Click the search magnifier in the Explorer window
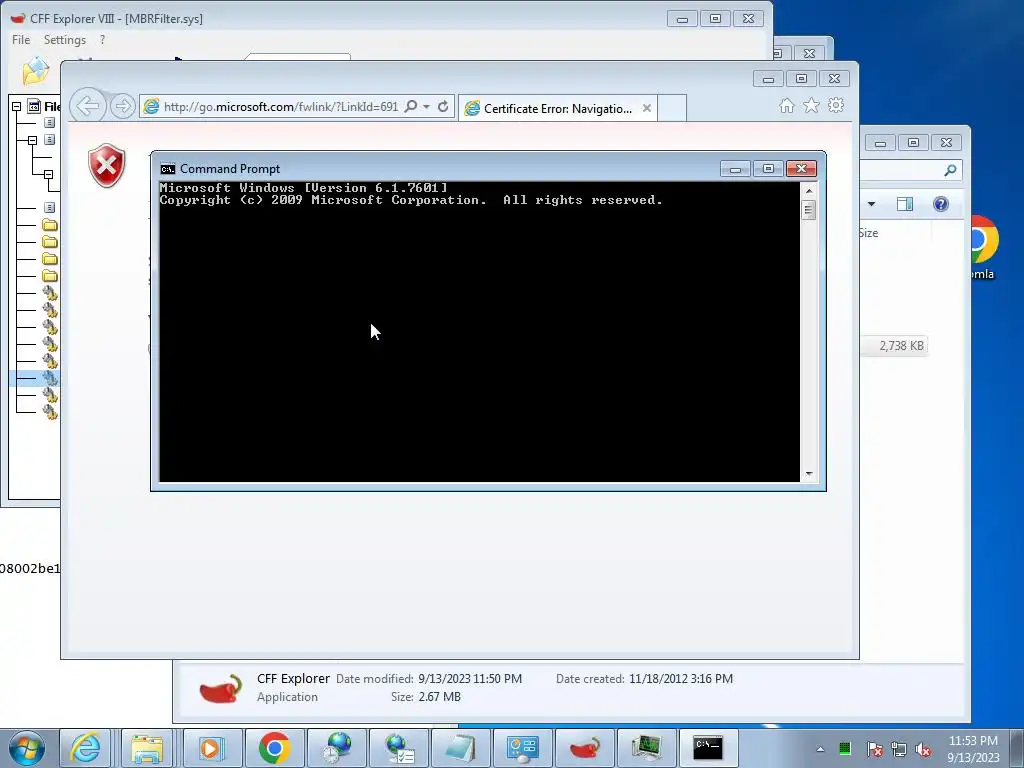This screenshot has width=1024, height=768. tap(950, 170)
